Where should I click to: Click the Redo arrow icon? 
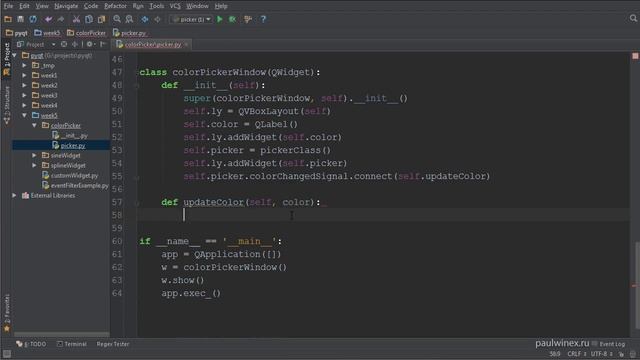pyautogui.click(x=61, y=19)
